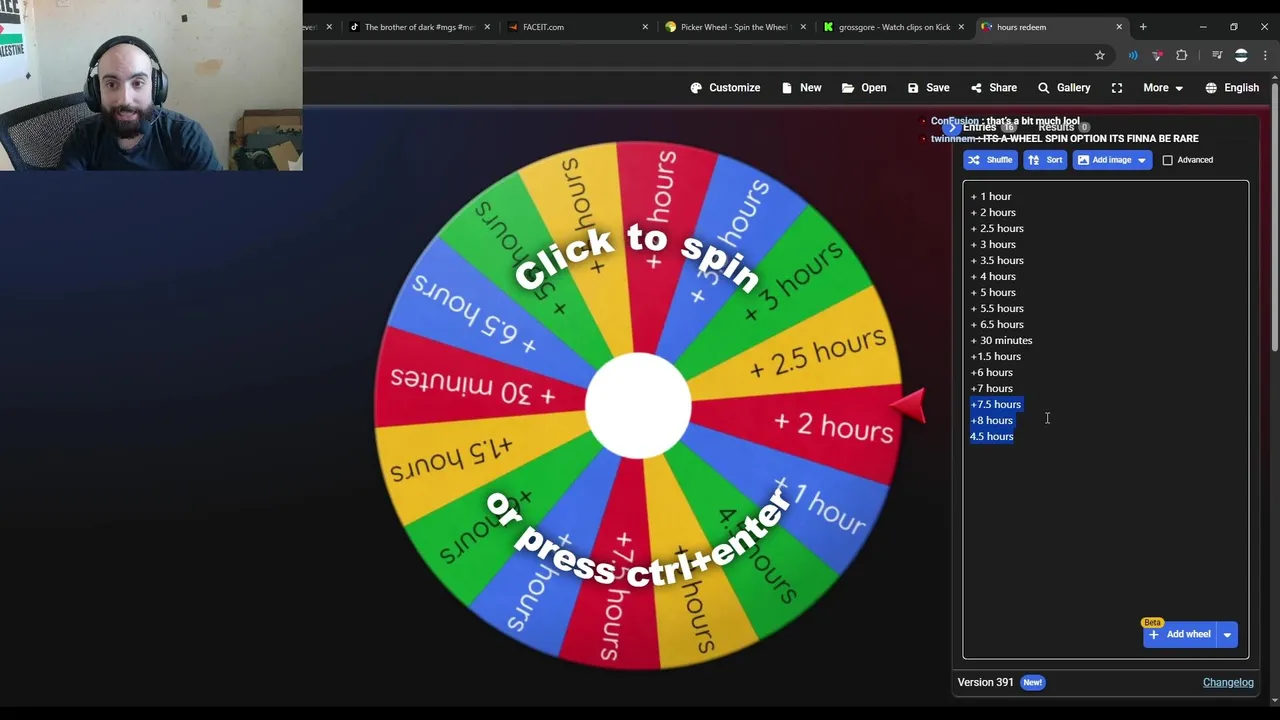Switch to the Results tab
The height and width of the screenshot is (720, 1280).
click(1063, 128)
